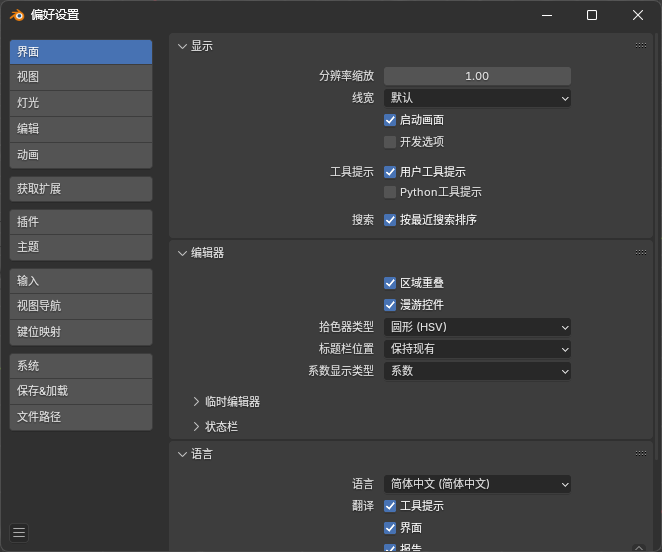Open the 语言 selection dropdown
The height and width of the screenshot is (552, 662).
click(x=477, y=484)
